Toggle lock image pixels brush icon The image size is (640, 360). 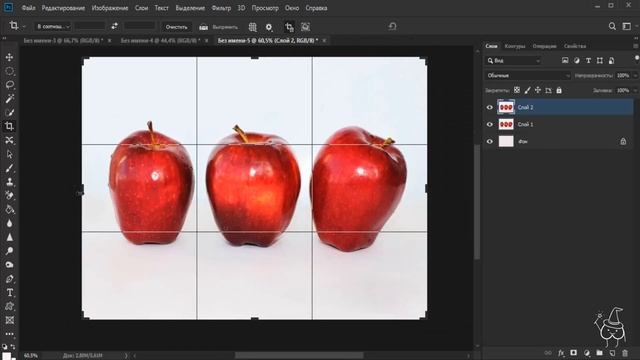point(527,90)
